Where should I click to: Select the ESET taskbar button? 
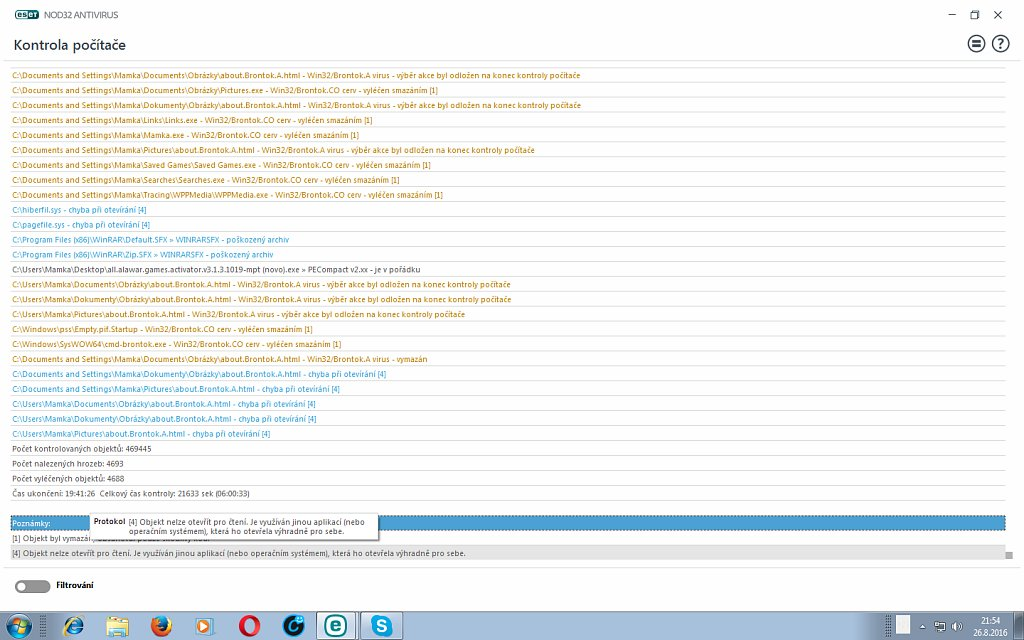click(336, 626)
